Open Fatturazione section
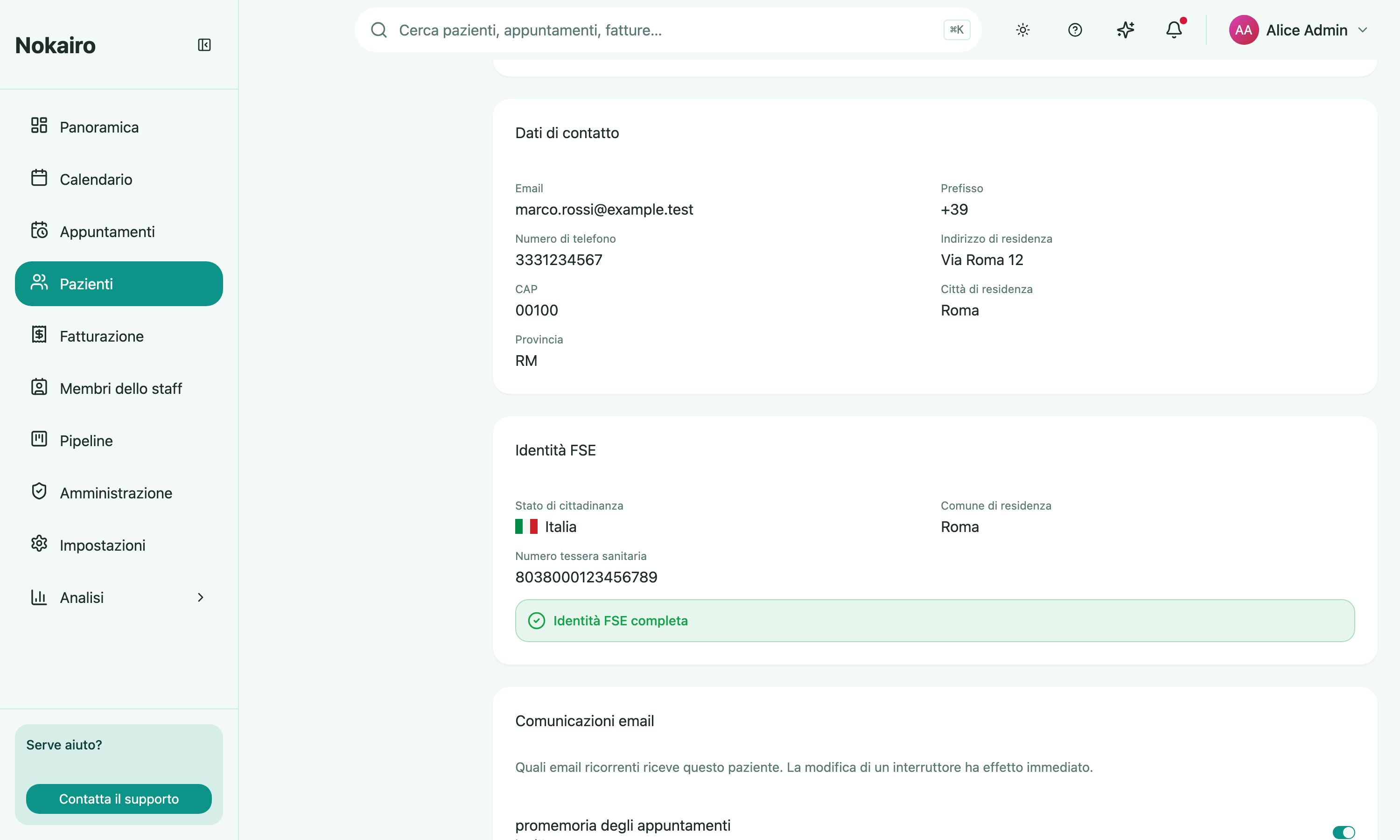1400x840 pixels. pyautogui.click(x=119, y=336)
